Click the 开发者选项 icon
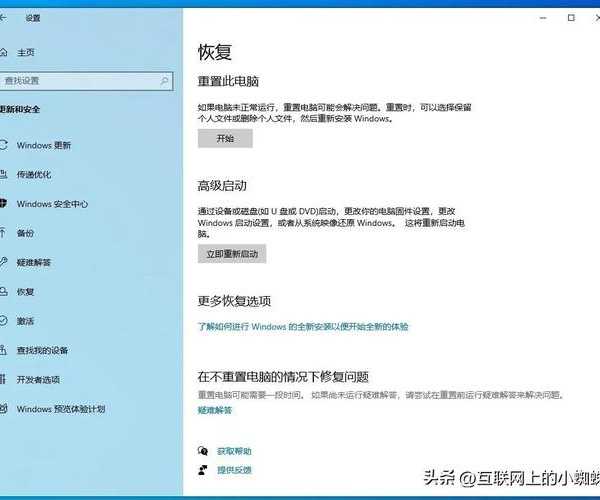This screenshot has height=500, width=600. pyautogui.click(x=3, y=379)
